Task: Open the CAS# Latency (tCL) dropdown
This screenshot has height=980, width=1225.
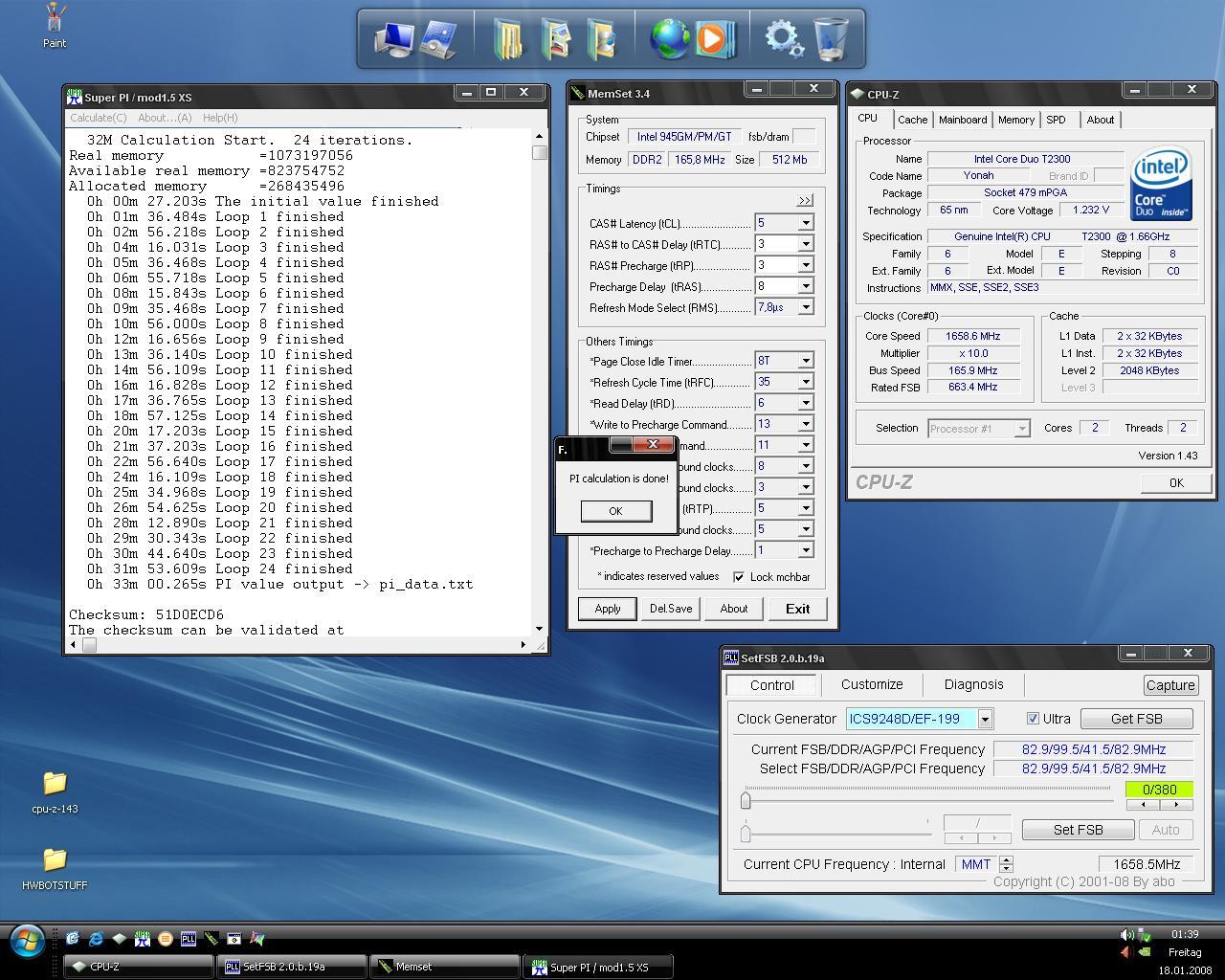Action: pyautogui.click(x=806, y=223)
